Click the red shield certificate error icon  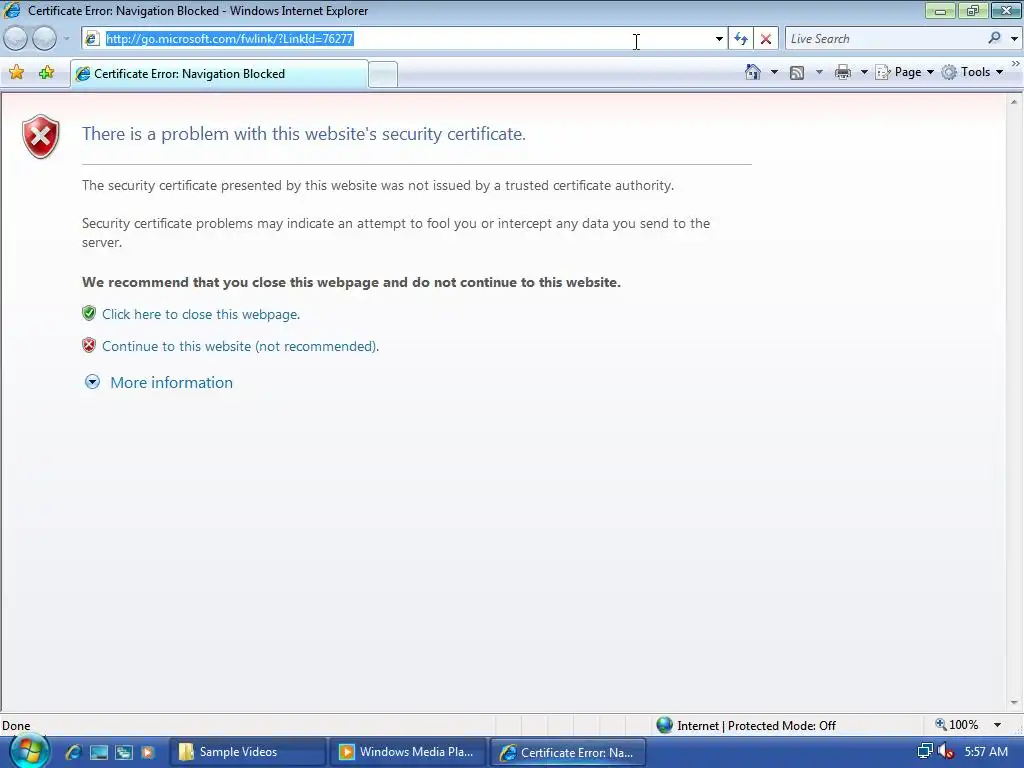tap(40, 136)
